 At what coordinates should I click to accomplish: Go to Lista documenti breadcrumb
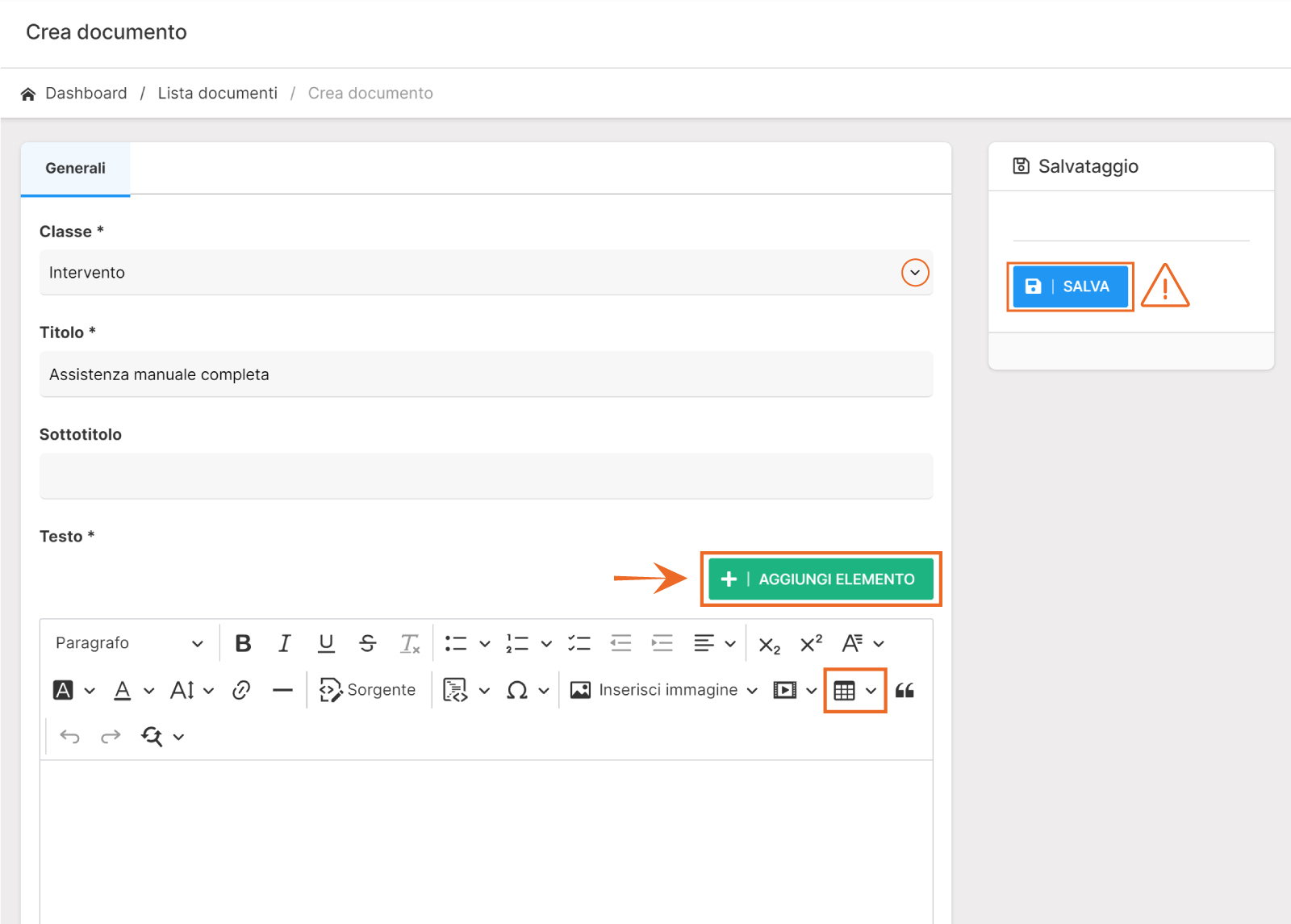click(x=217, y=94)
